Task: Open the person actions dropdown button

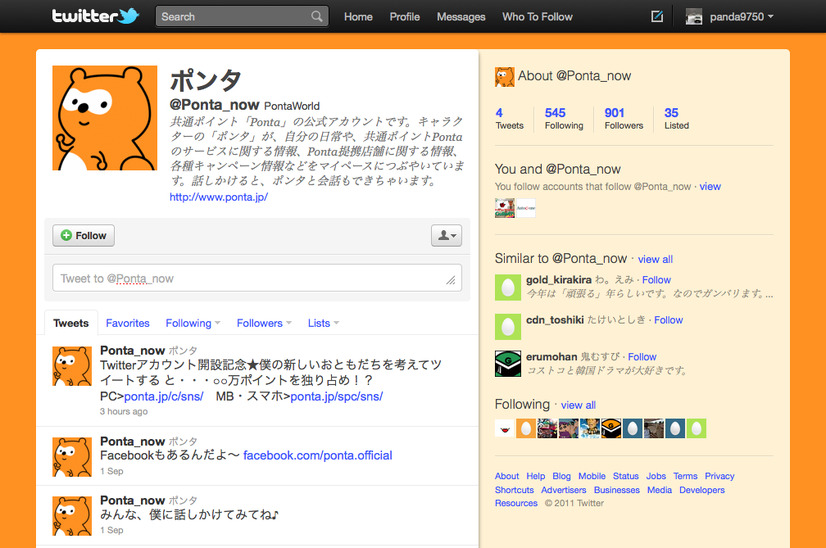Action: [x=446, y=236]
